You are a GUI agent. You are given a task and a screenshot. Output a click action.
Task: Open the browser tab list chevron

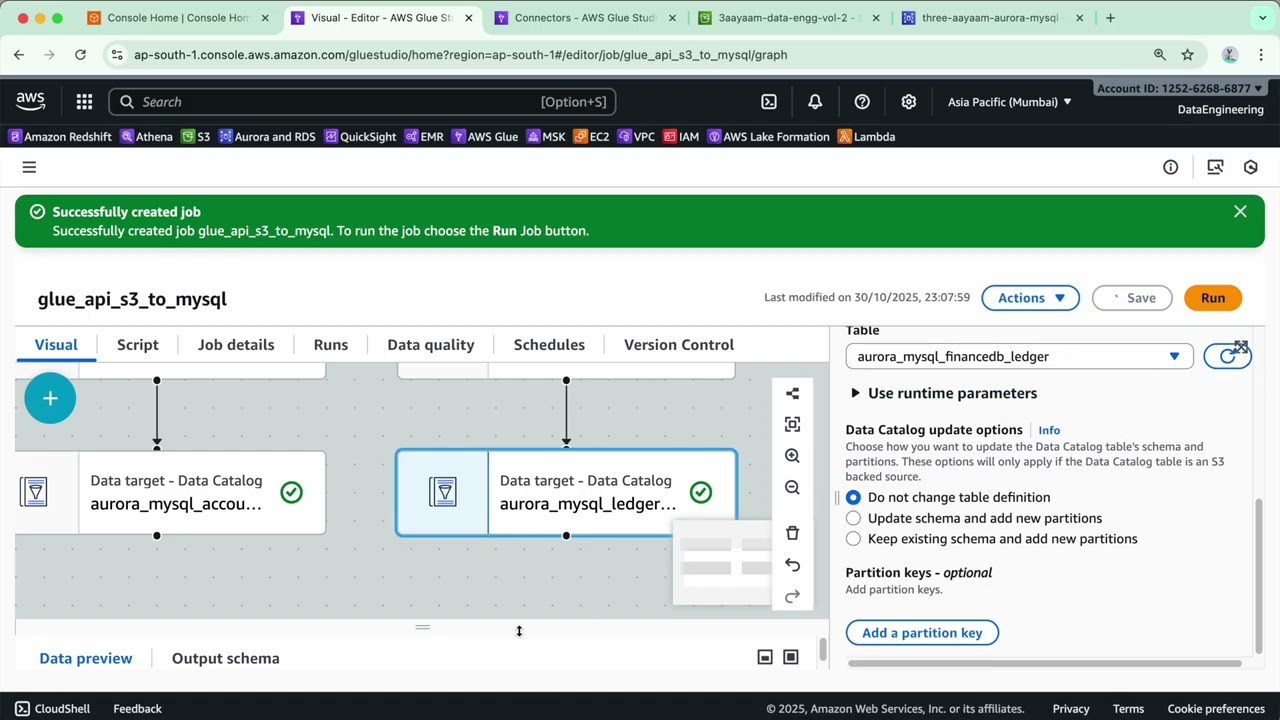tap(1263, 18)
